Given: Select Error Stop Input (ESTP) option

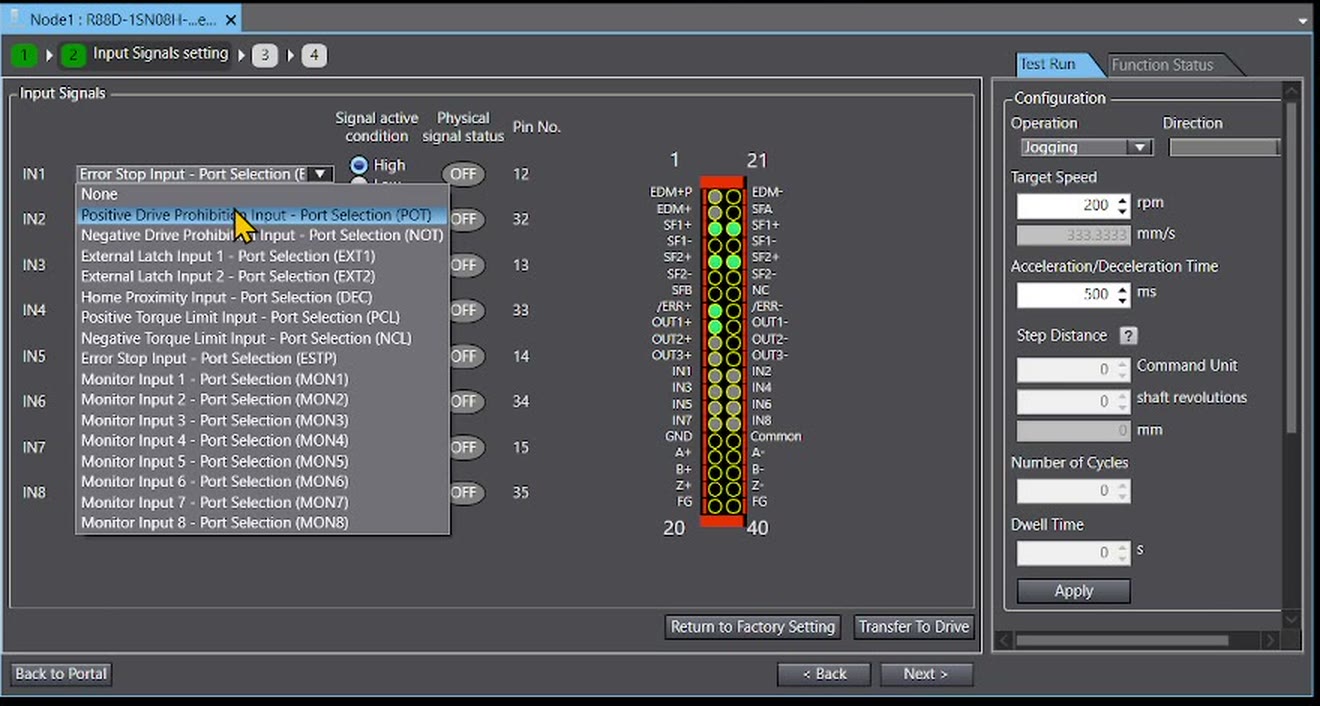Looking at the screenshot, I should [x=262, y=358].
